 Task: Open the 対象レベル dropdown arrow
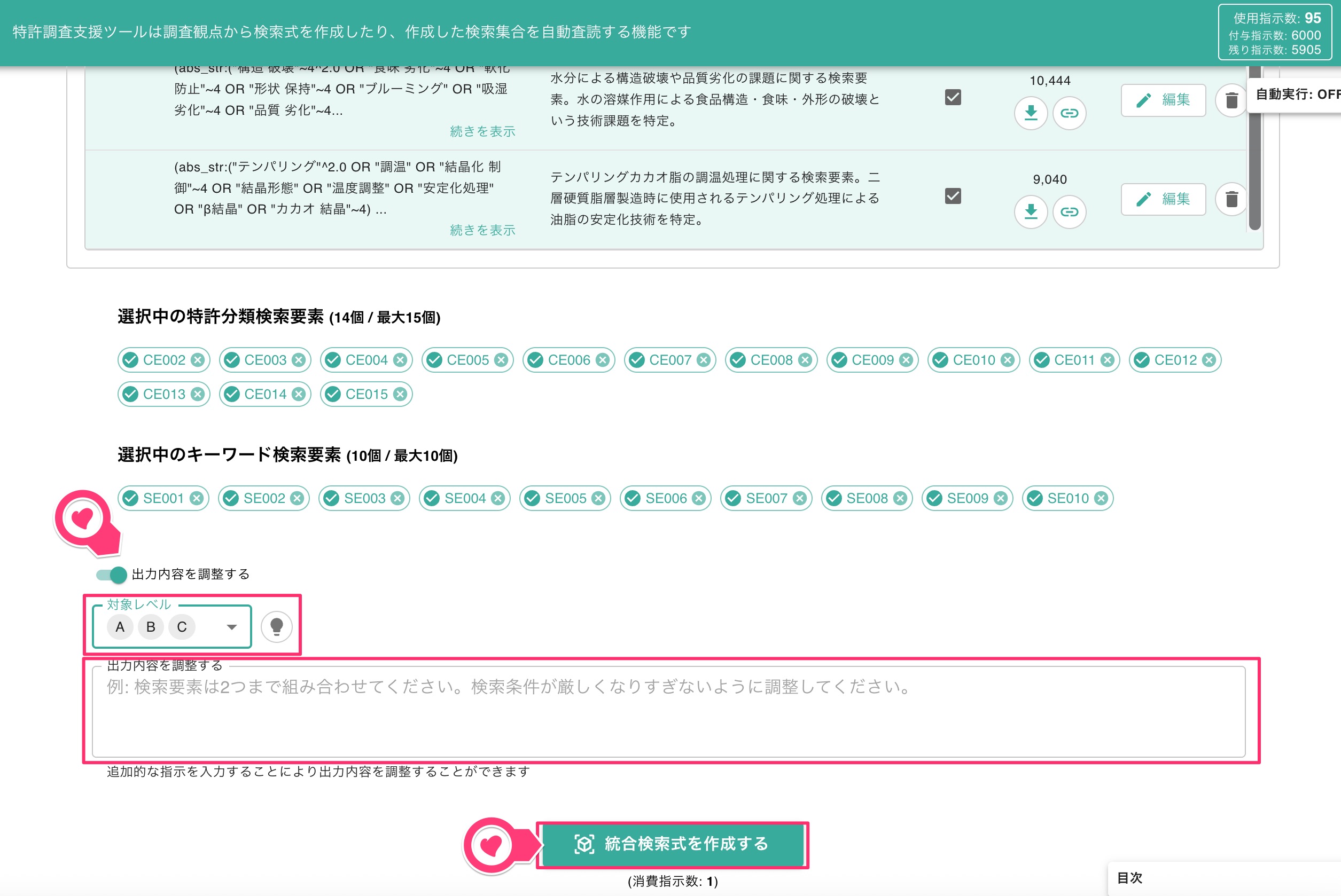coord(231,627)
